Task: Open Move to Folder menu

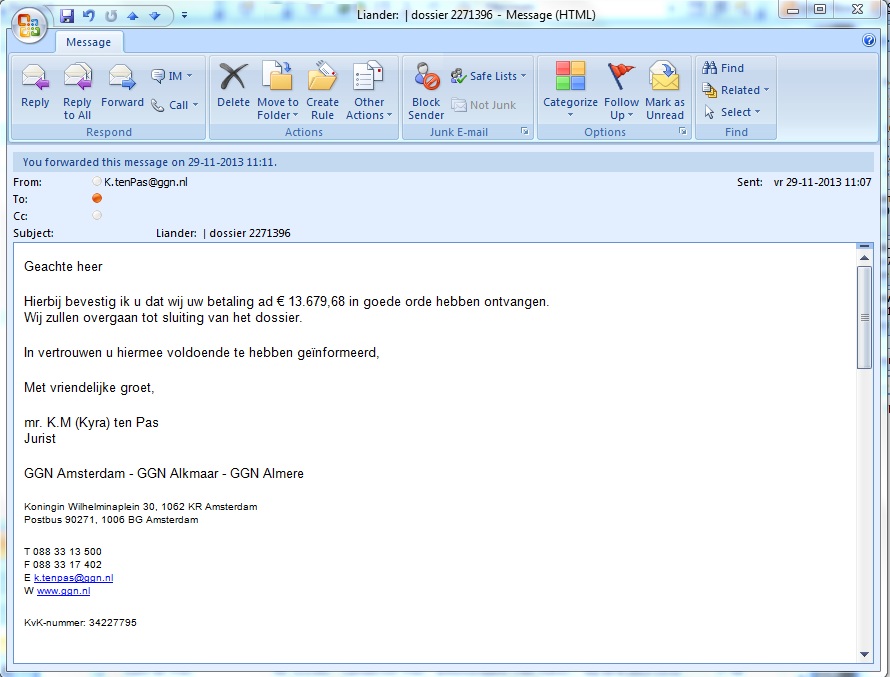Action: pyautogui.click(x=278, y=91)
